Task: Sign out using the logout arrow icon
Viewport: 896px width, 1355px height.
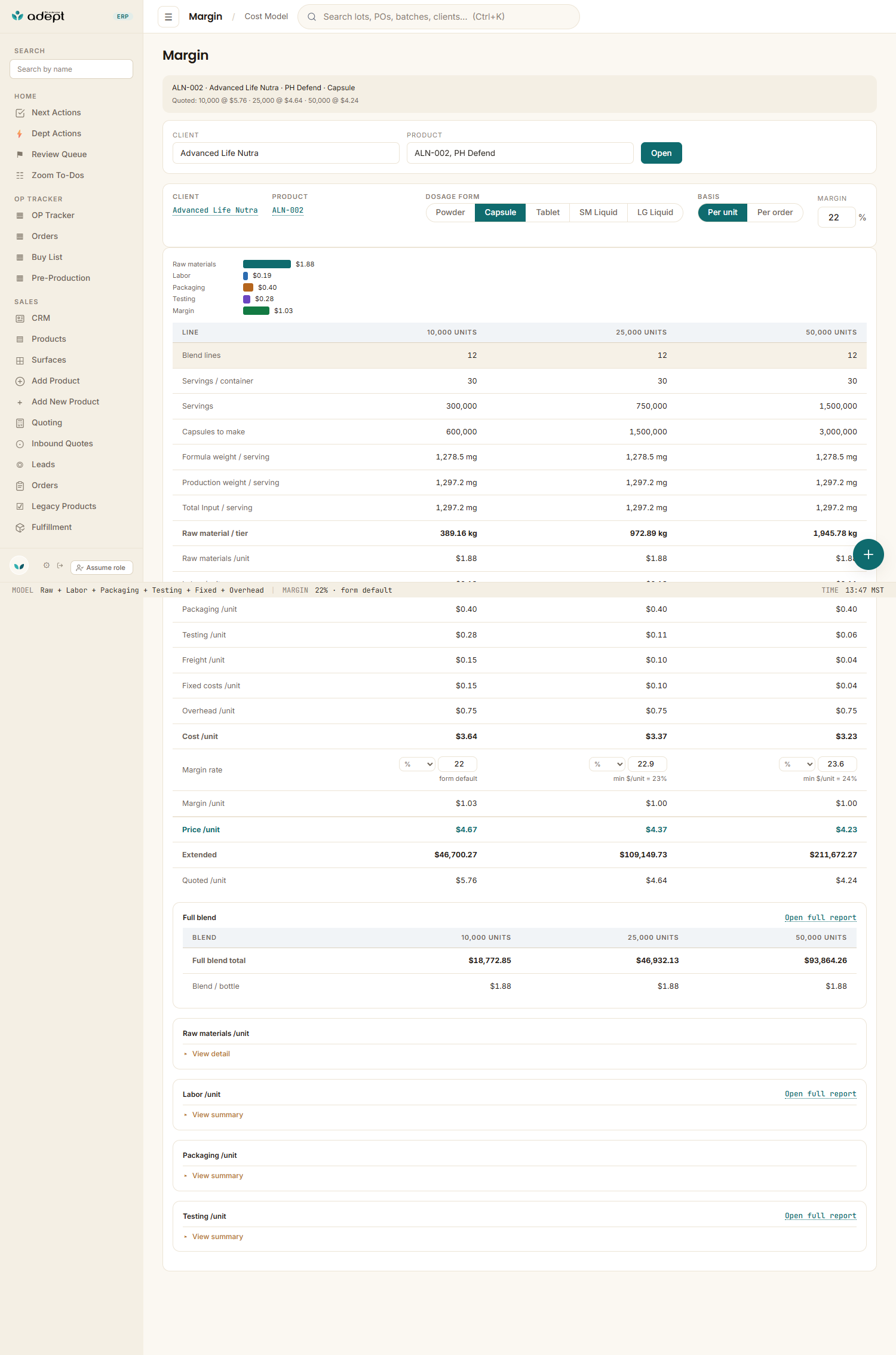Action: (x=60, y=565)
